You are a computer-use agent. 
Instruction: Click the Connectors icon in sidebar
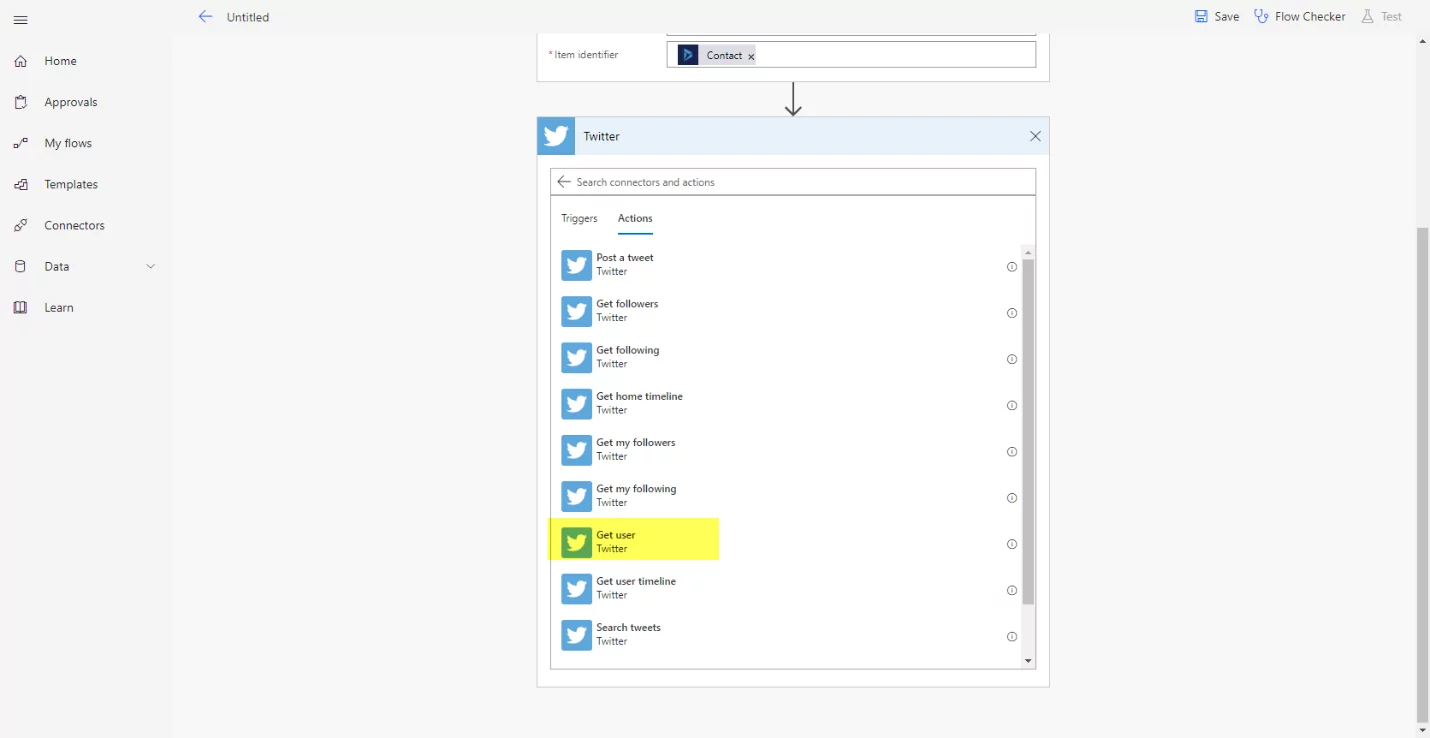[20, 225]
